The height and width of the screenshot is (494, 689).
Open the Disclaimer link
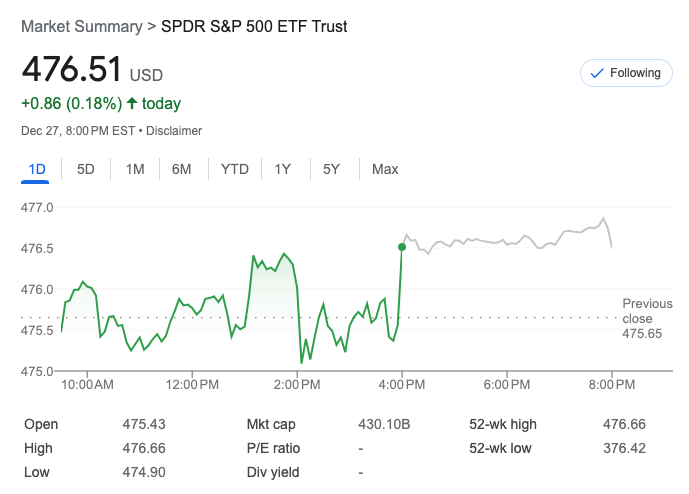[x=176, y=131]
